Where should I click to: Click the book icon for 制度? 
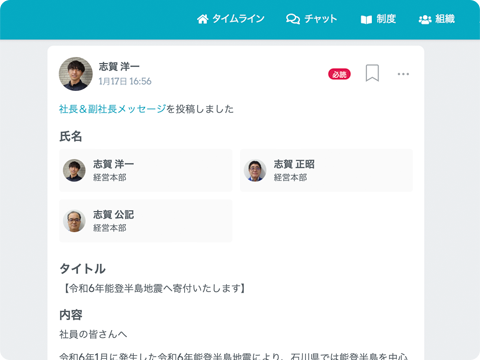click(366, 20)
